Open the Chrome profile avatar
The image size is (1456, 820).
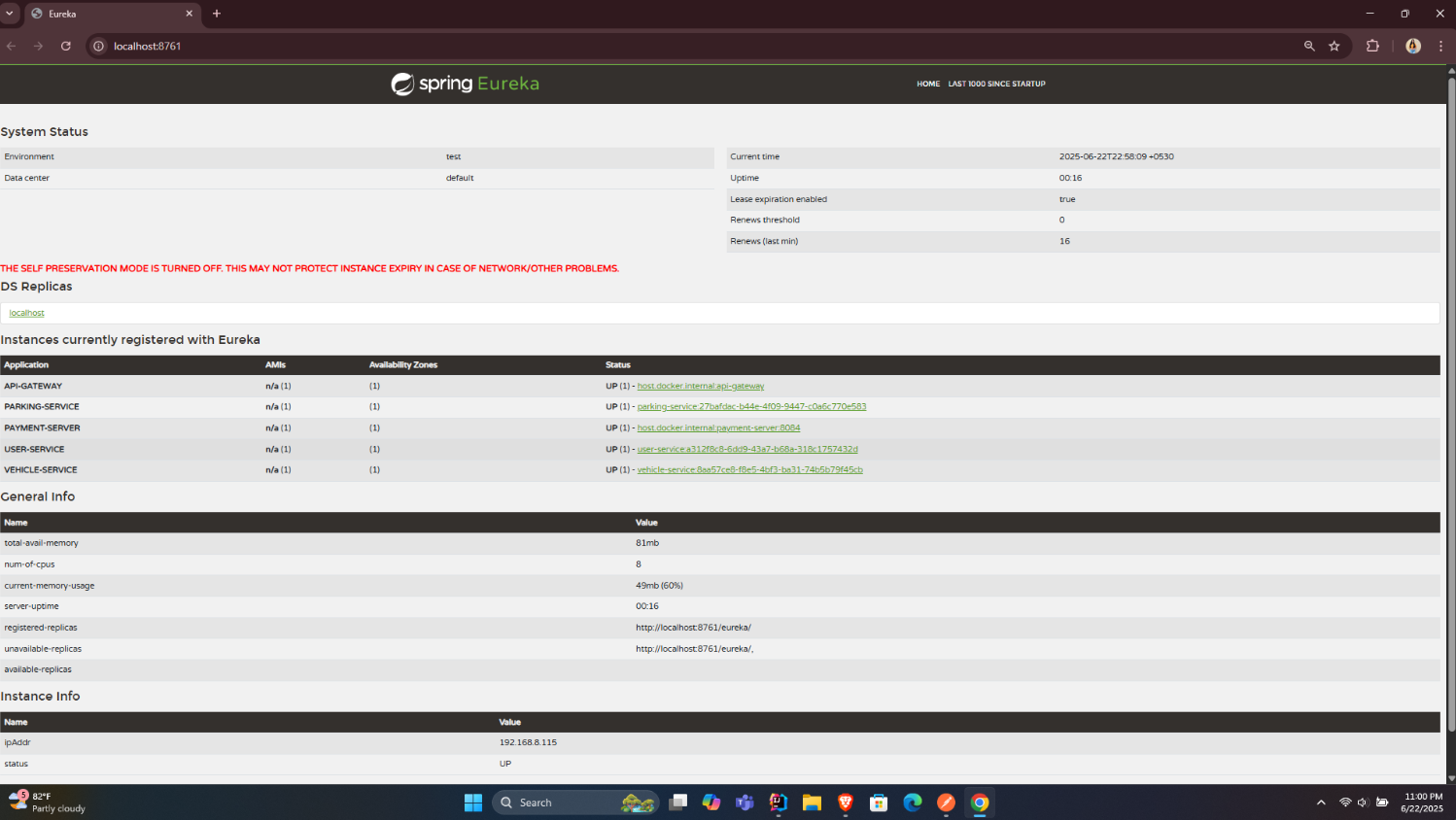point(1413,46)
